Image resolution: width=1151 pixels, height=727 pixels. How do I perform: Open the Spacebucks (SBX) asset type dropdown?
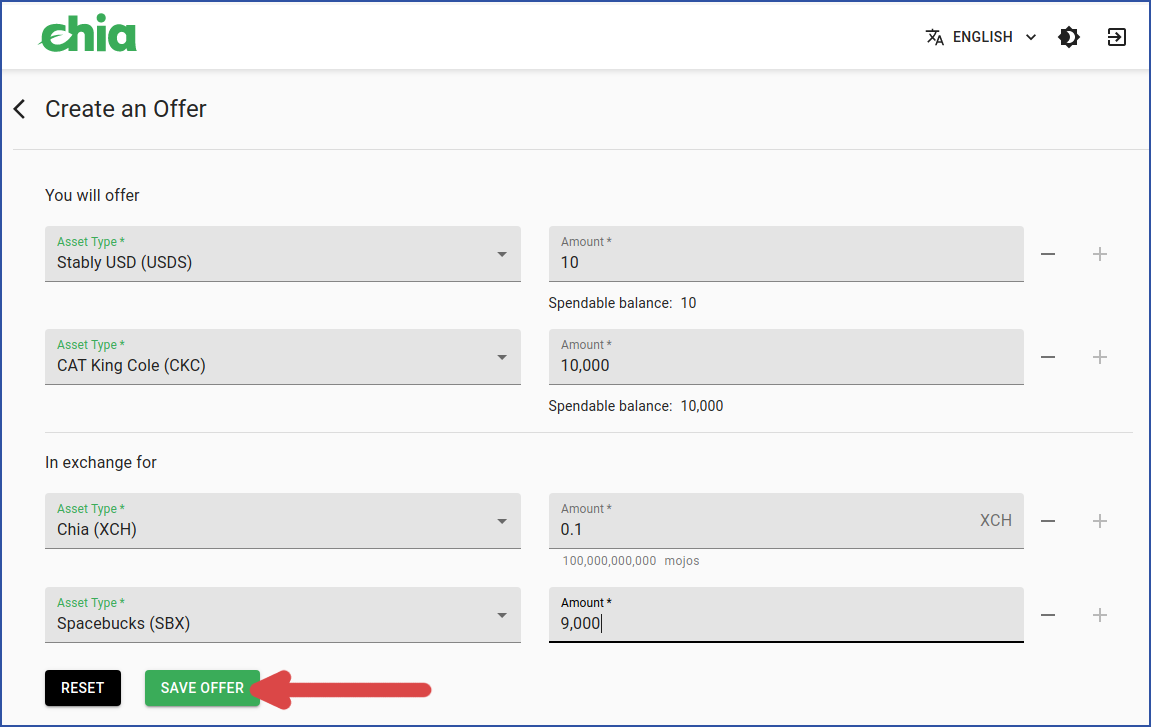coord(283,615)
